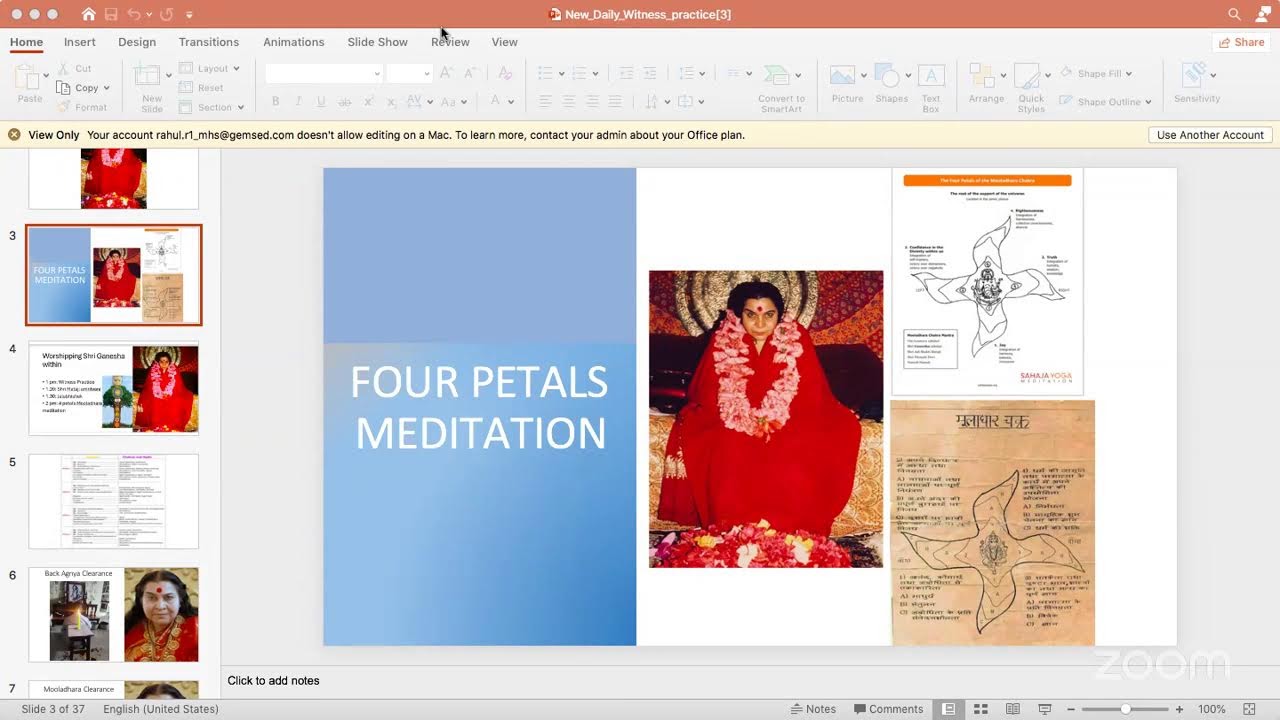This screenshot has width=1280, height=720.
Task: Switch to Normal view in status bar
Action: 948,709
